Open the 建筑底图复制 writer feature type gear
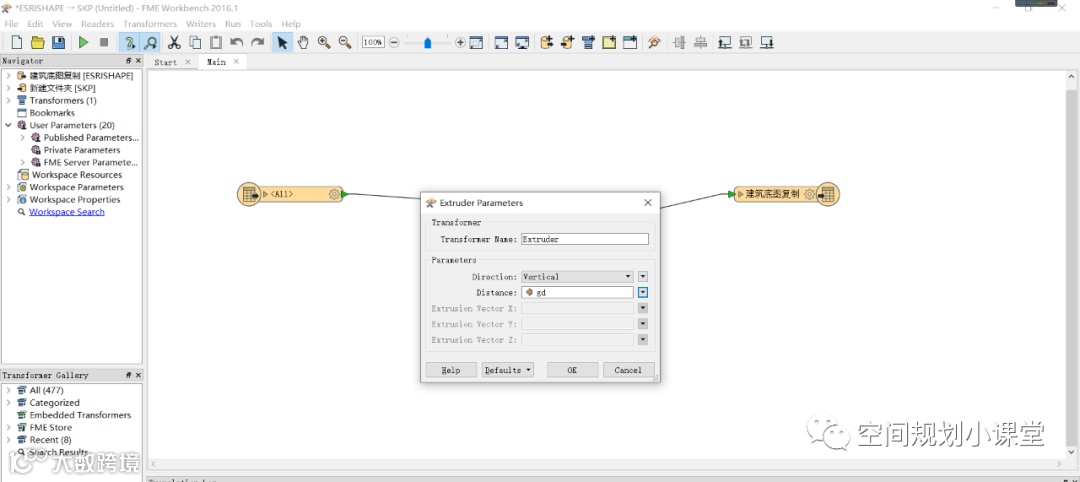The image size is (1080, 482). pos(809,194)
